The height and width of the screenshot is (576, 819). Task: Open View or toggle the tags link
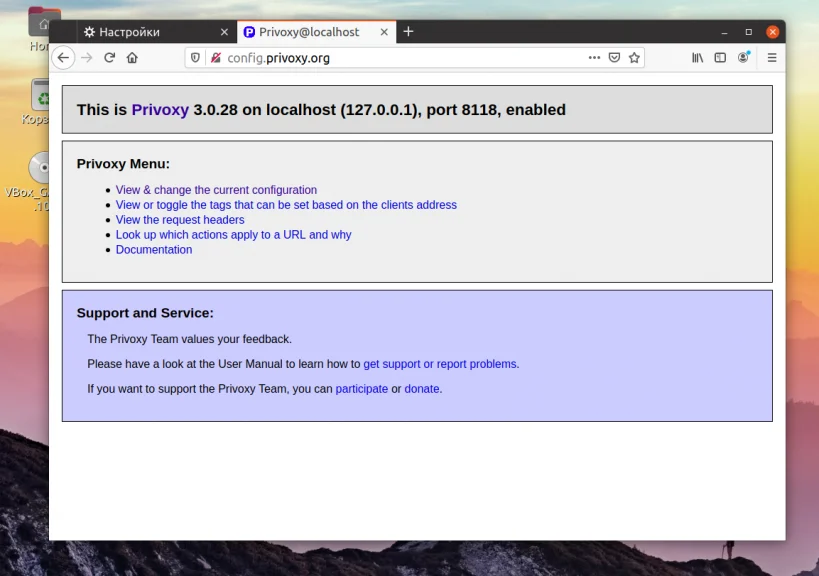coord(286,205)
